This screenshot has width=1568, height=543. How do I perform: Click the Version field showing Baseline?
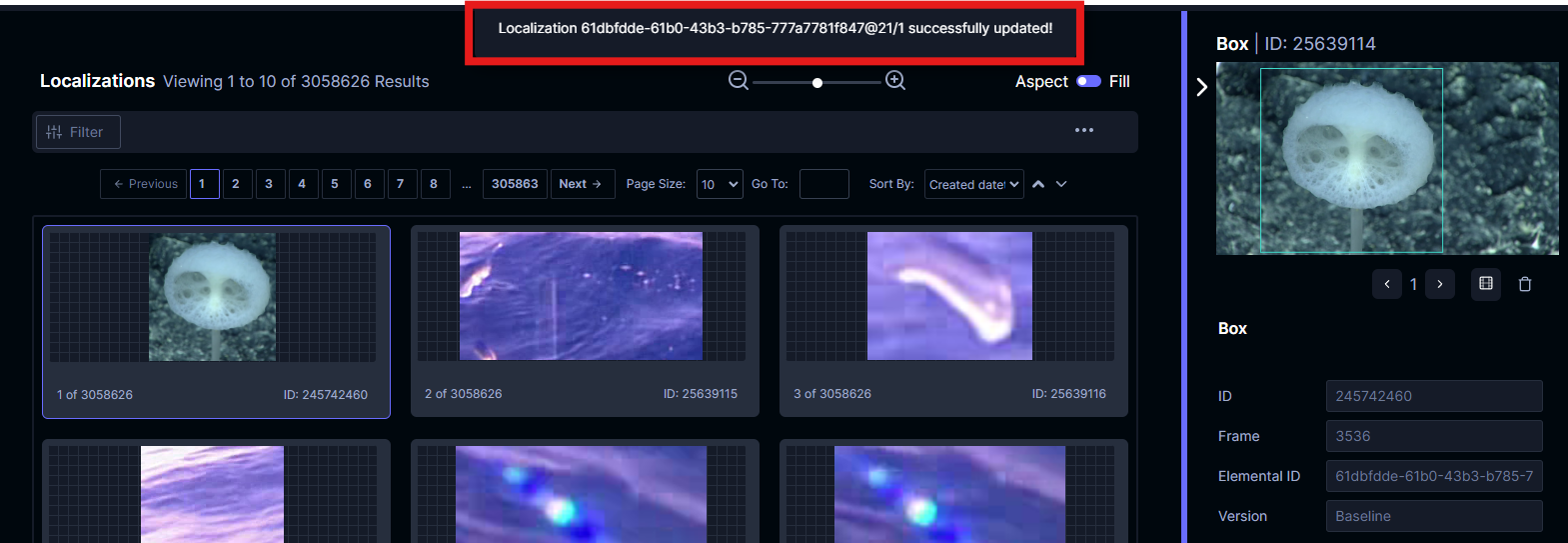pos(1434,516)
